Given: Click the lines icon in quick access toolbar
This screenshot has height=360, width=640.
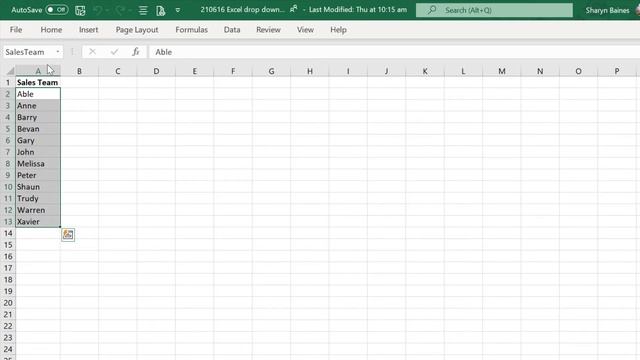Looking at the screenshot, I should [143, 10].
